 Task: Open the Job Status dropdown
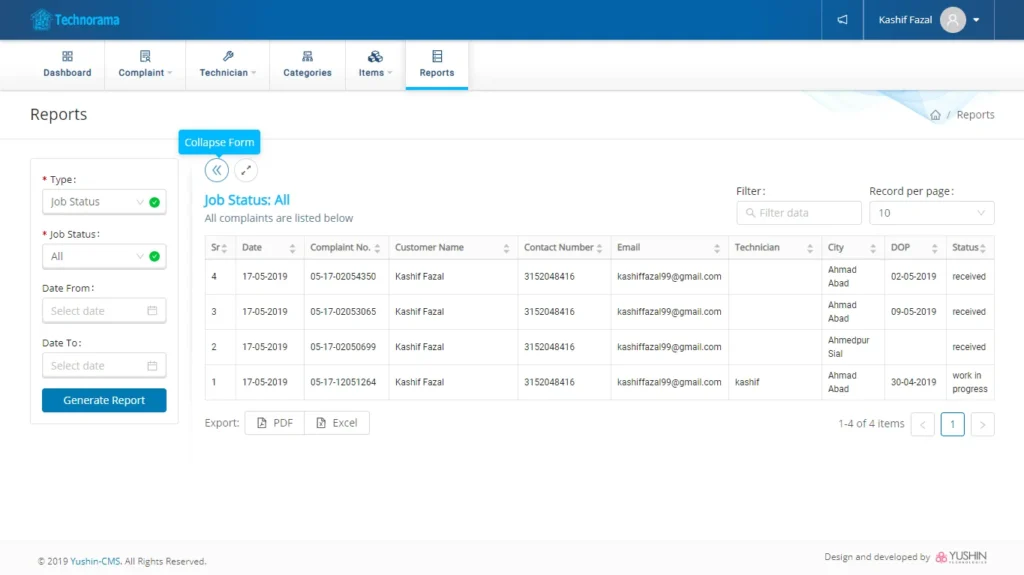(104, 257)
